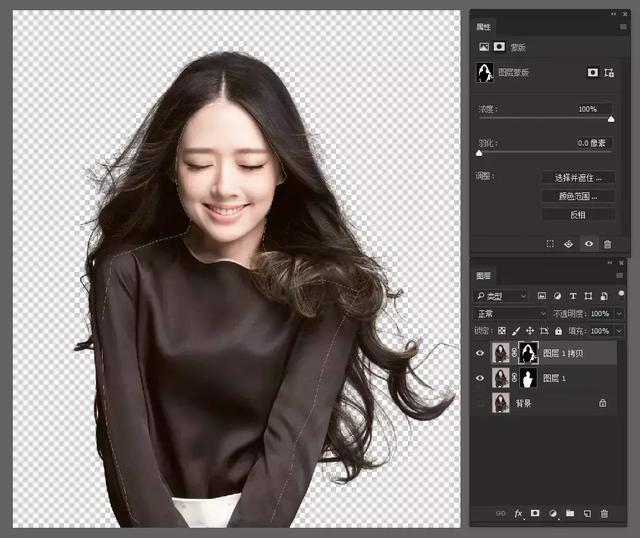Create new adjustment layer icon
640x538 pixels.
(x=553, y=514)
